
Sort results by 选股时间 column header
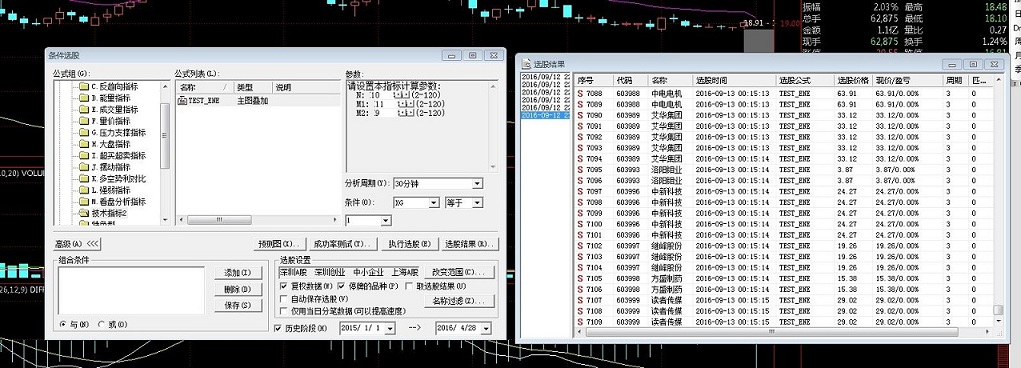[734, 81]
